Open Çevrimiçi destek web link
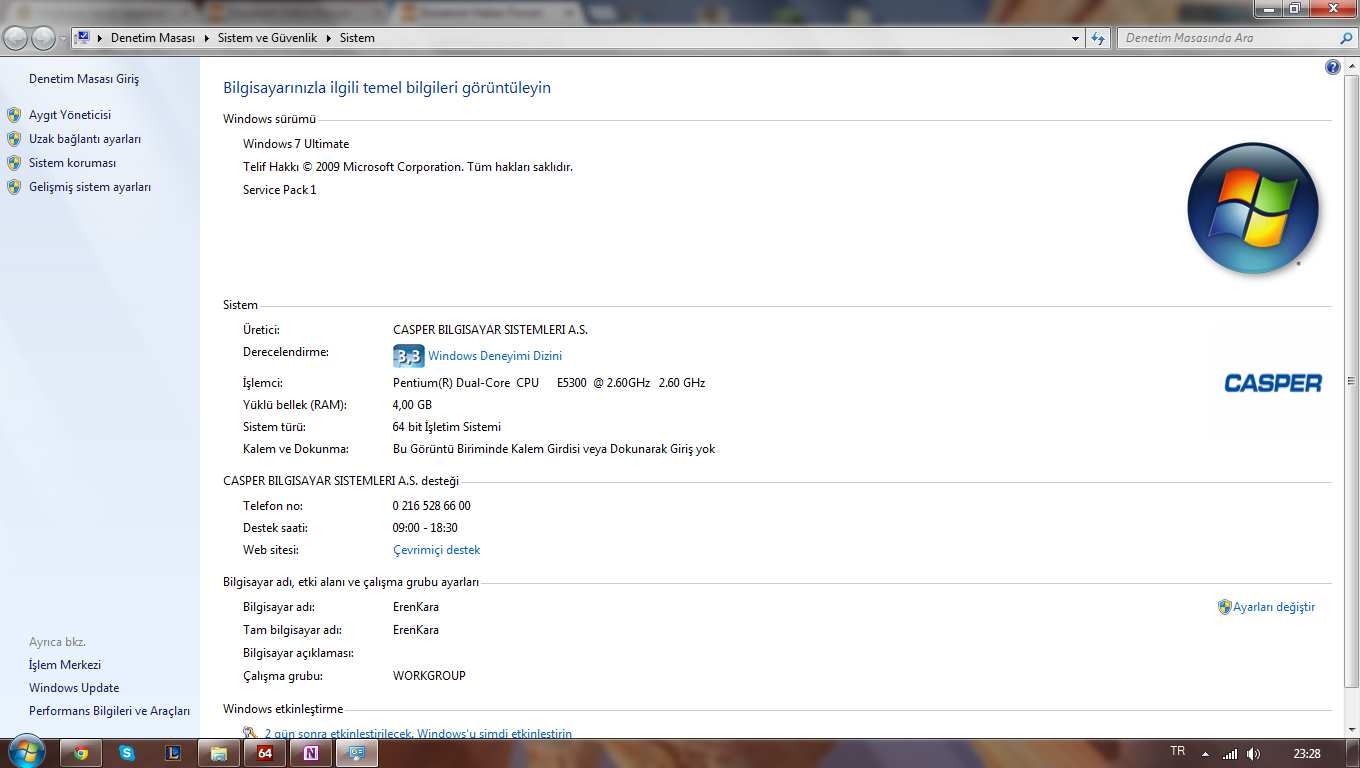This screenshot has width=1360, height=768. (x=436, y=550)
